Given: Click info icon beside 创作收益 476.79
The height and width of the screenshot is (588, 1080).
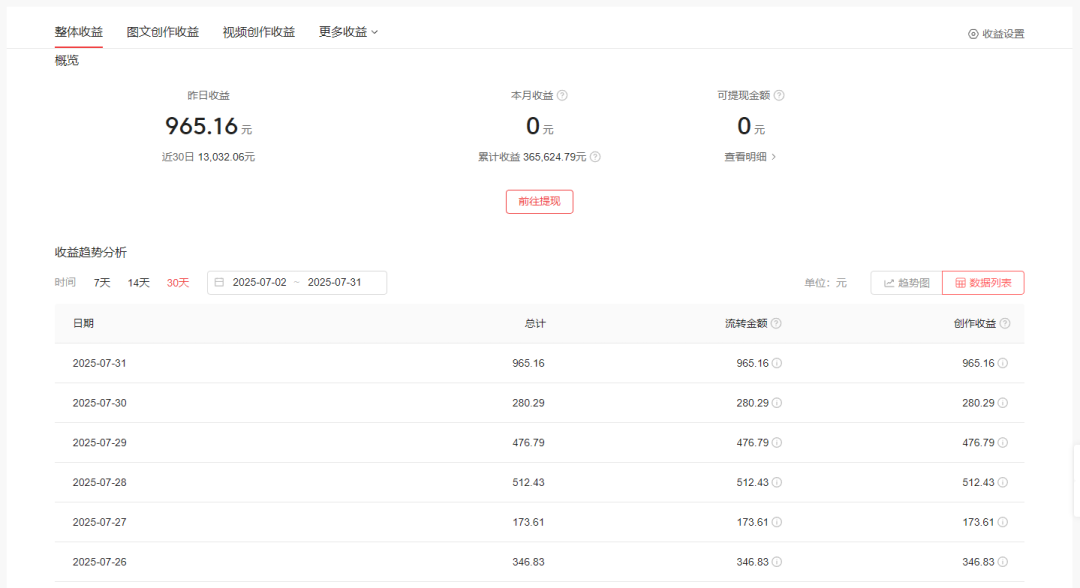Looking at the screenshot, I should click(x=1003, y=443).
